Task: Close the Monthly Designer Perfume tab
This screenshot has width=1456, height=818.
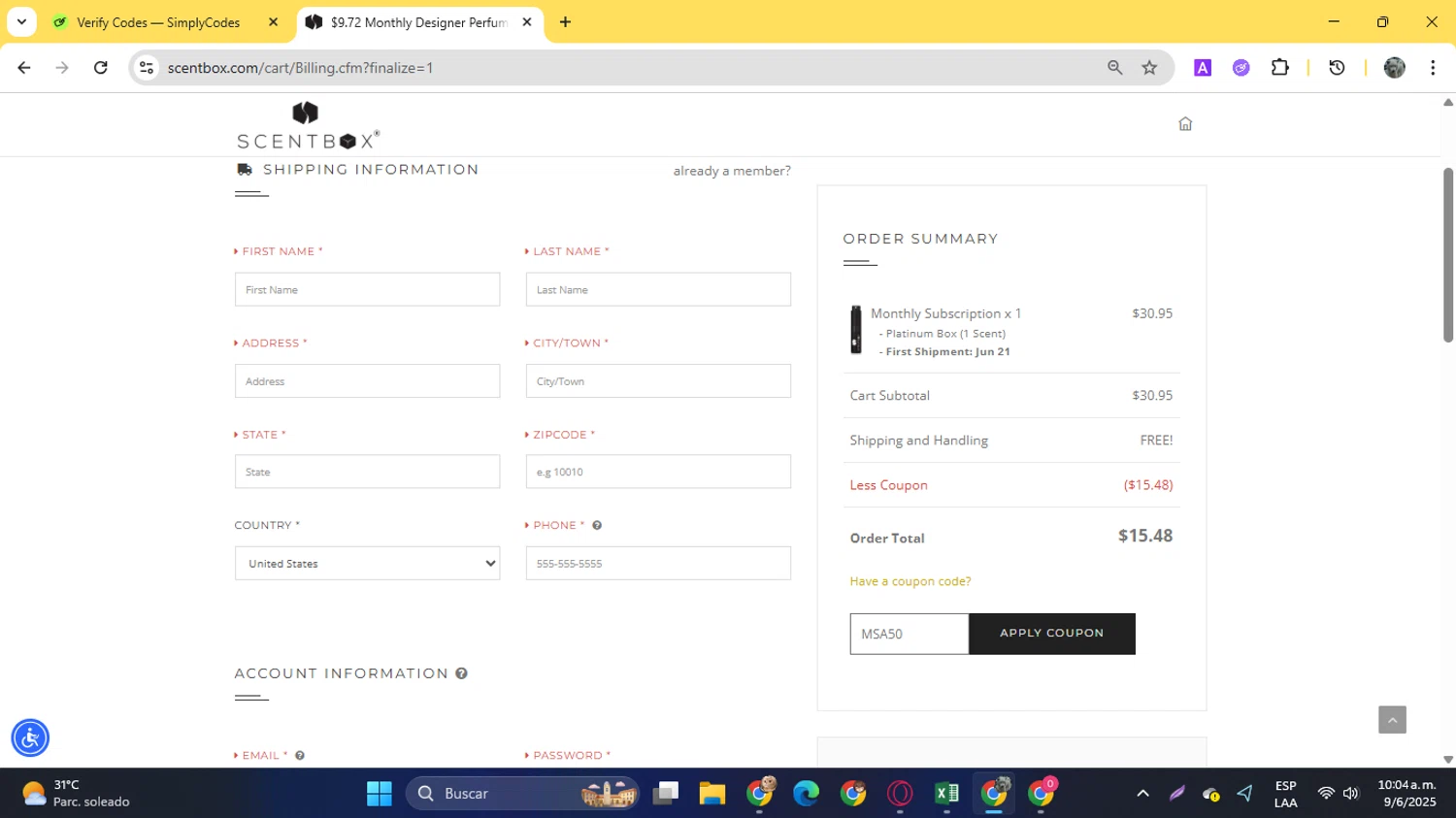Action: 527,22
